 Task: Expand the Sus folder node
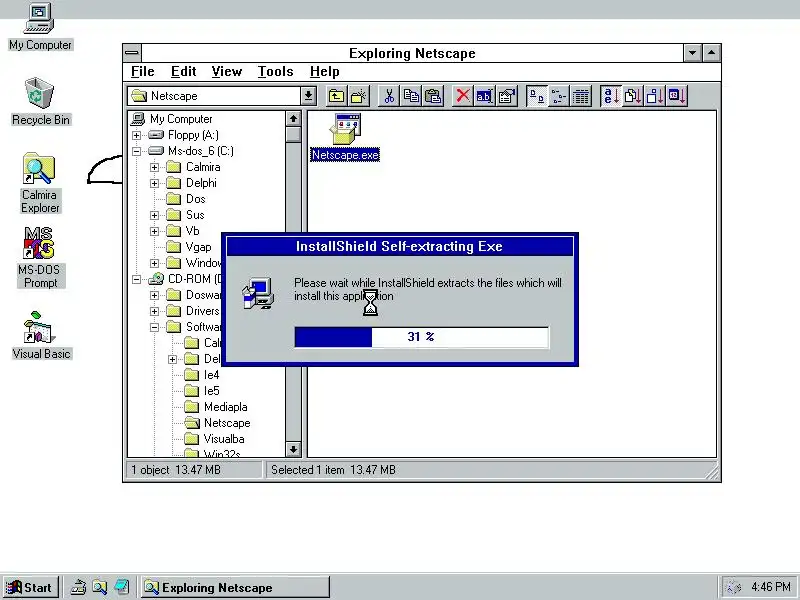154,215
